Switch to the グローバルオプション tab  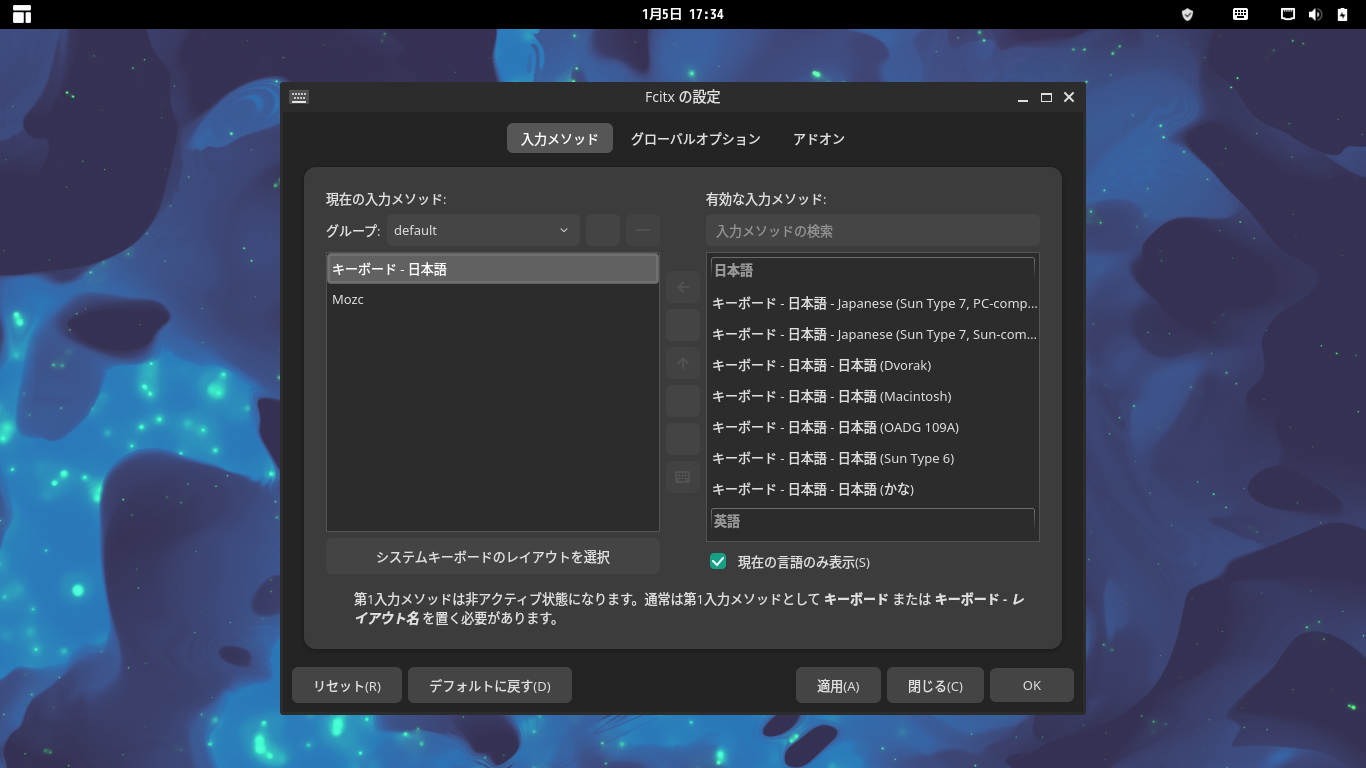[694, 138]
